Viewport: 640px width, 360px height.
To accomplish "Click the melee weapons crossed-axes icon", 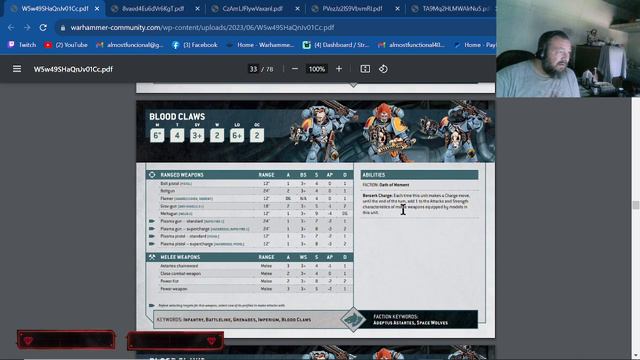I will tap(152, 257).
